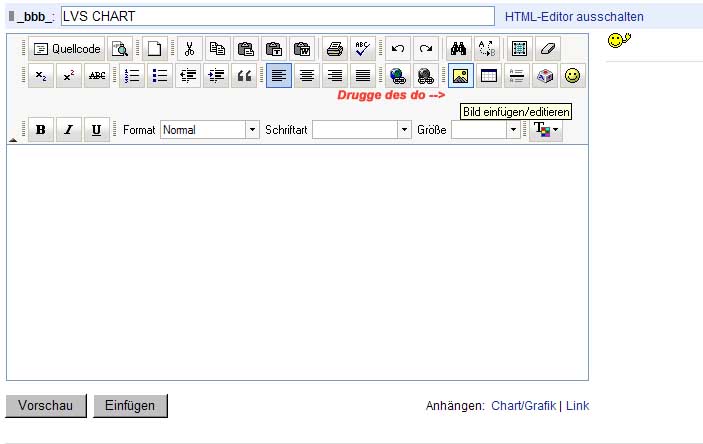
Task: Increase the indent
Action: point(216,76)
